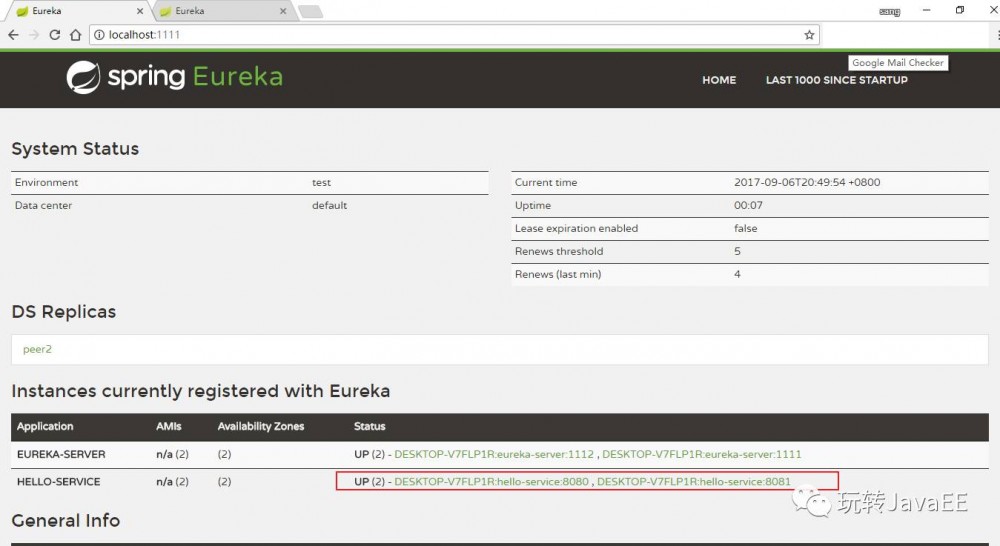Screen dimensions: 1000x546
Task: Click the browser back arrow
Action: tap(13, 34)
